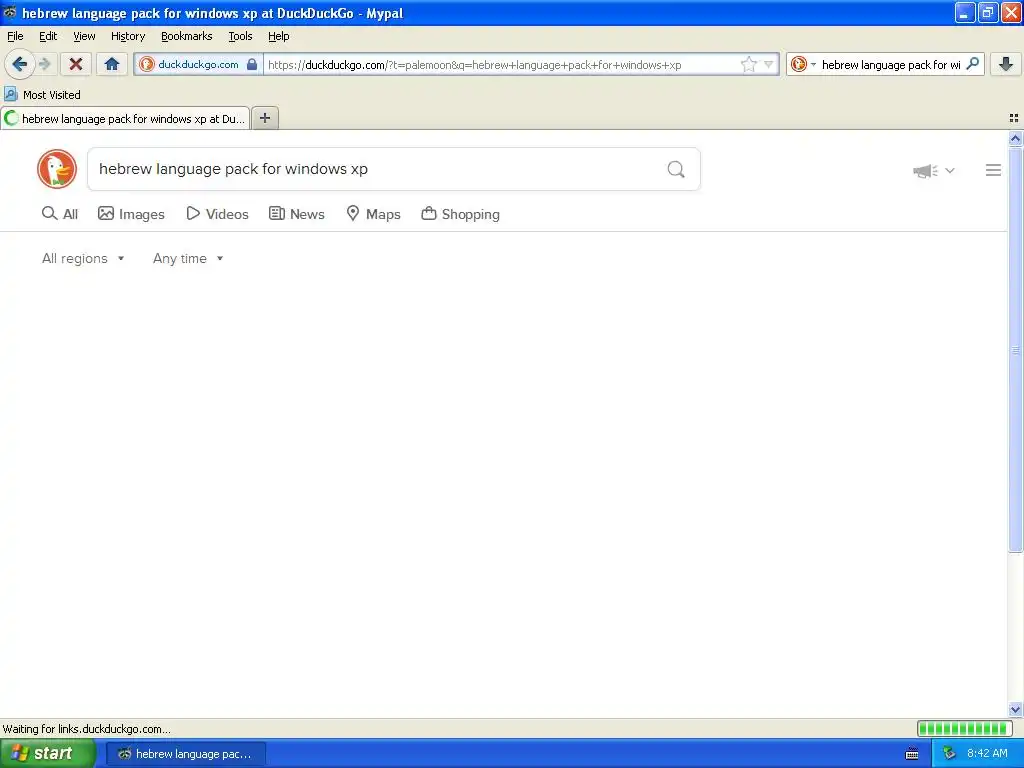The height and width of the screenshot is (768, 1024).
Task: Switch to Images results
Action: tap(131, 214)
